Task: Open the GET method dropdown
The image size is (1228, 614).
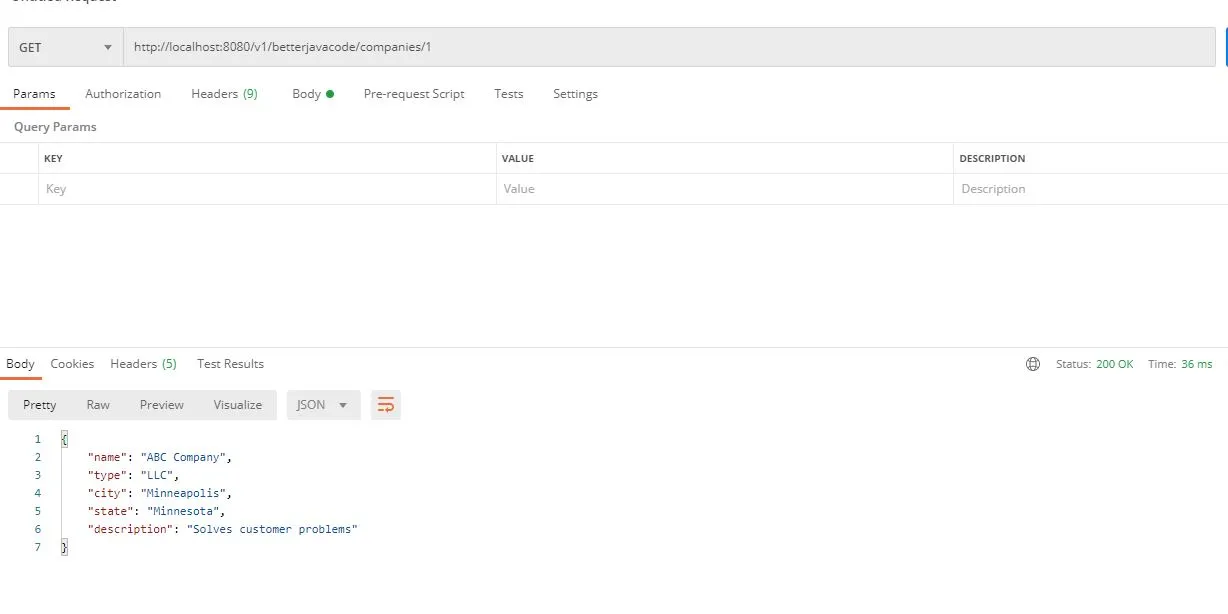Action: (x=64, y=46)
